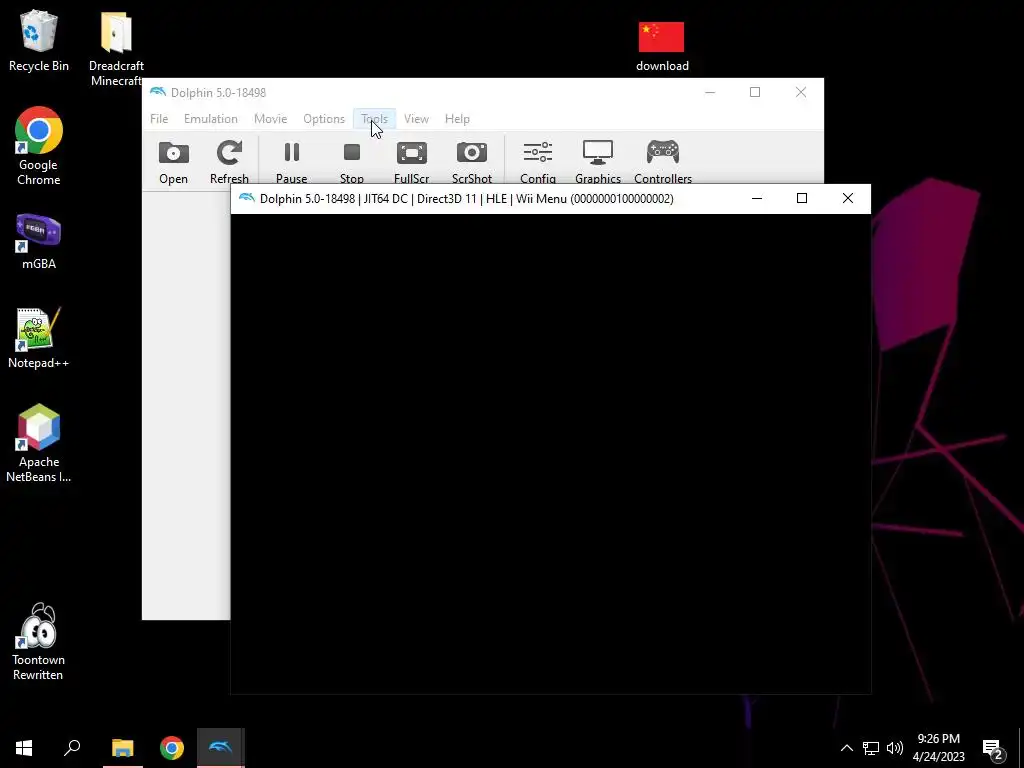The height and width of the screenshot is (768, 1024).
Task: Pause the running emulation
Action: coord(291,162)
